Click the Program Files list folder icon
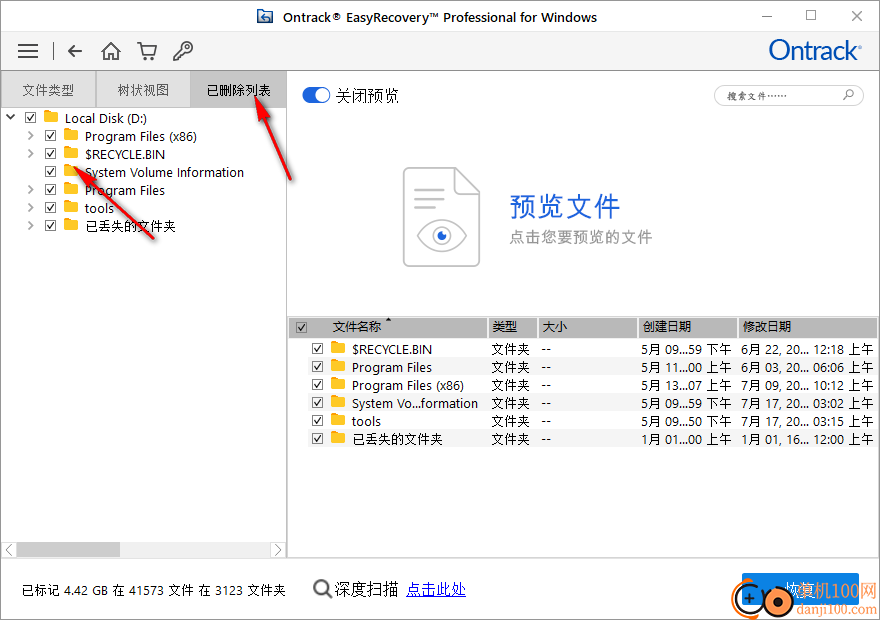This screenshot has height=620, width=880. coord(338,366)
